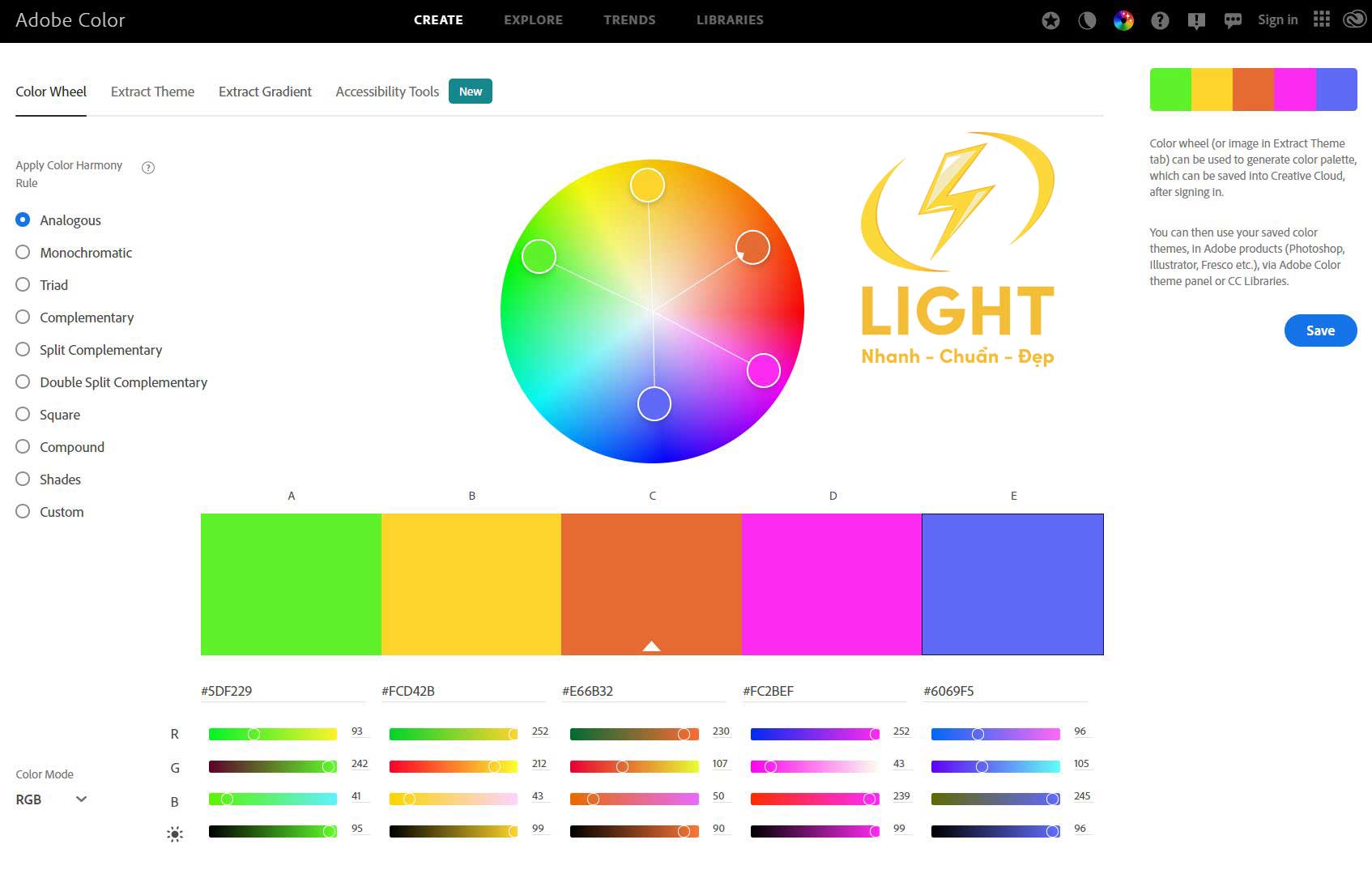Viewport: 1372px width, 874px height.
Task: Select the orange base swatch C
Action: pos(651,584)
